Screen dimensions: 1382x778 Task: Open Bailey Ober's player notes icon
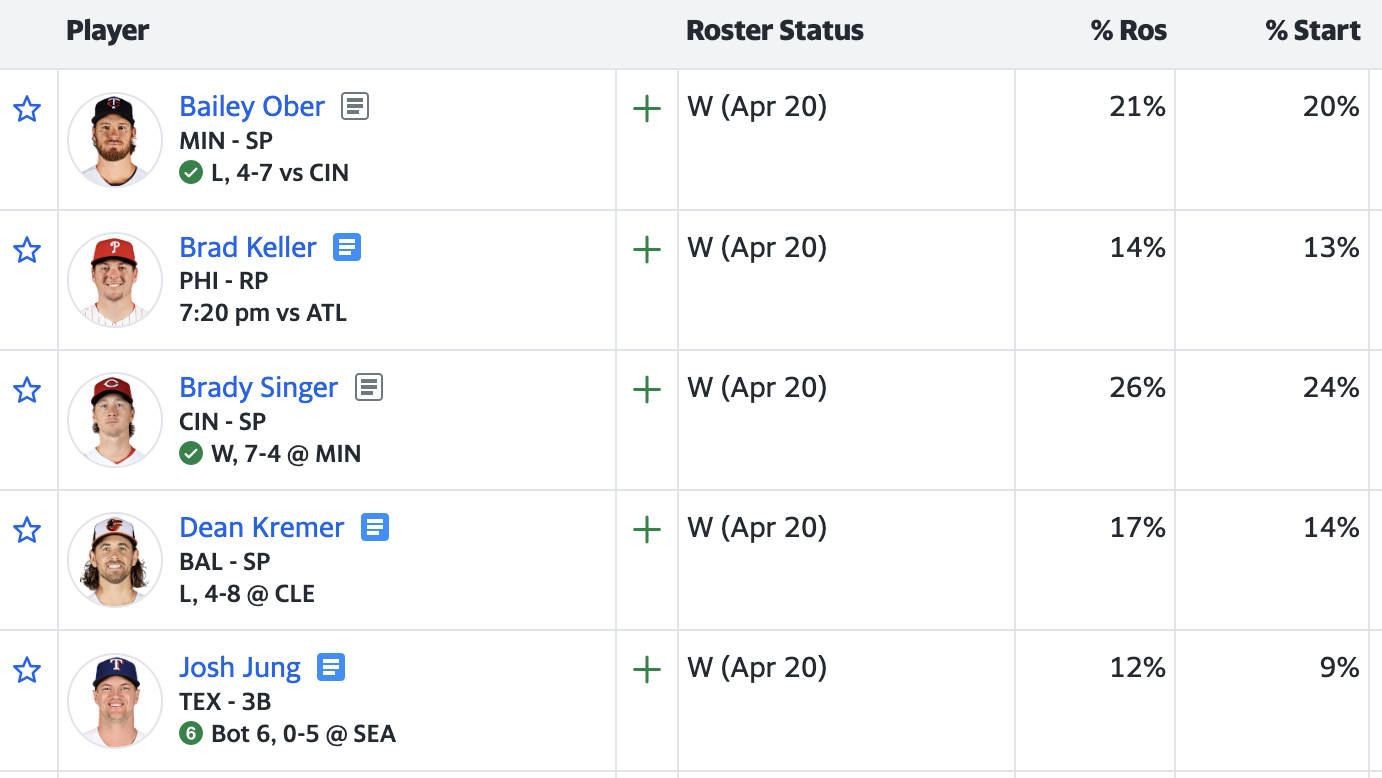point(355,106)
